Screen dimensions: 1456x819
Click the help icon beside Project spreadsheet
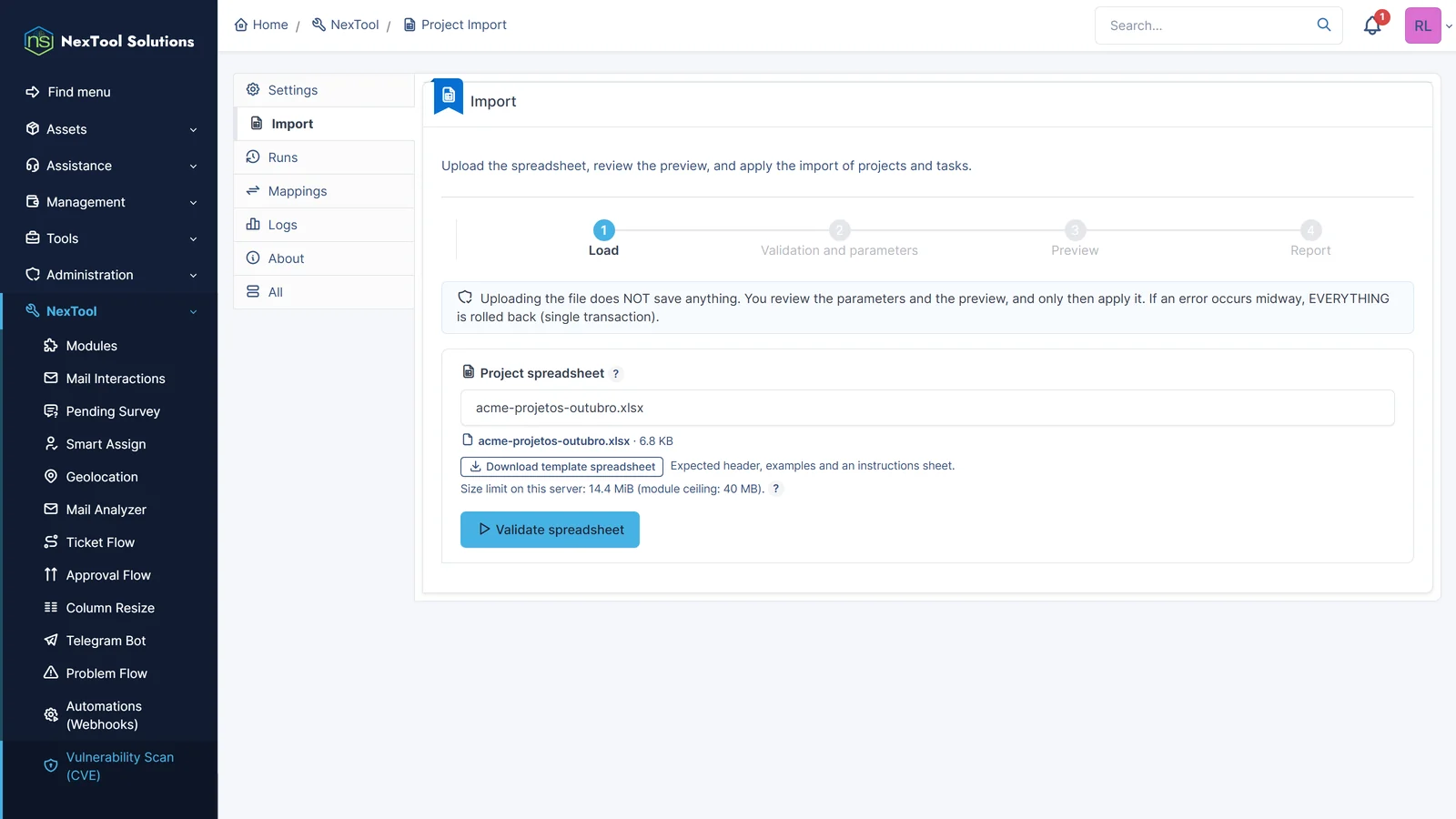click(616, 374)
